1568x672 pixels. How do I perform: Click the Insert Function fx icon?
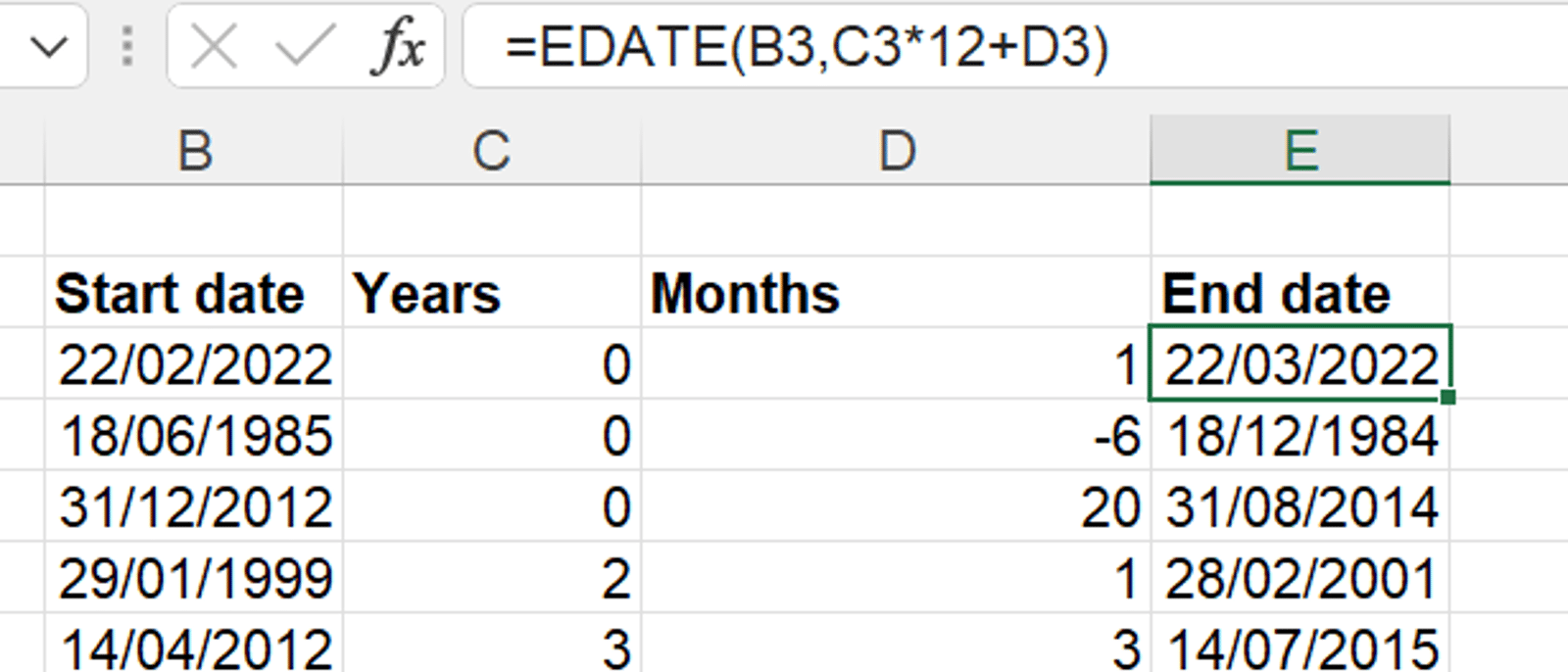point(399,46)
